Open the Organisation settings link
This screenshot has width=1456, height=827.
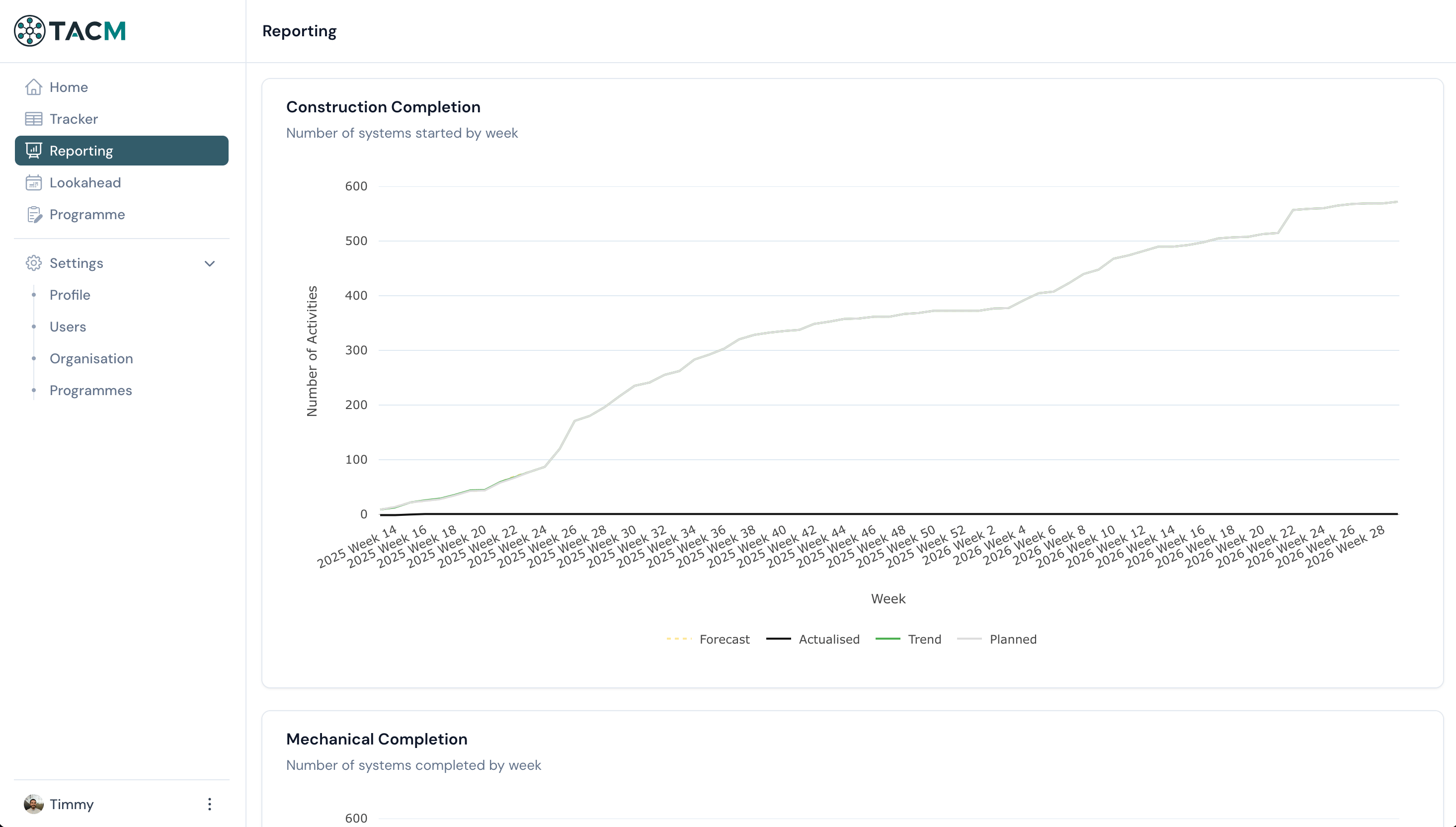click(91, 358)
